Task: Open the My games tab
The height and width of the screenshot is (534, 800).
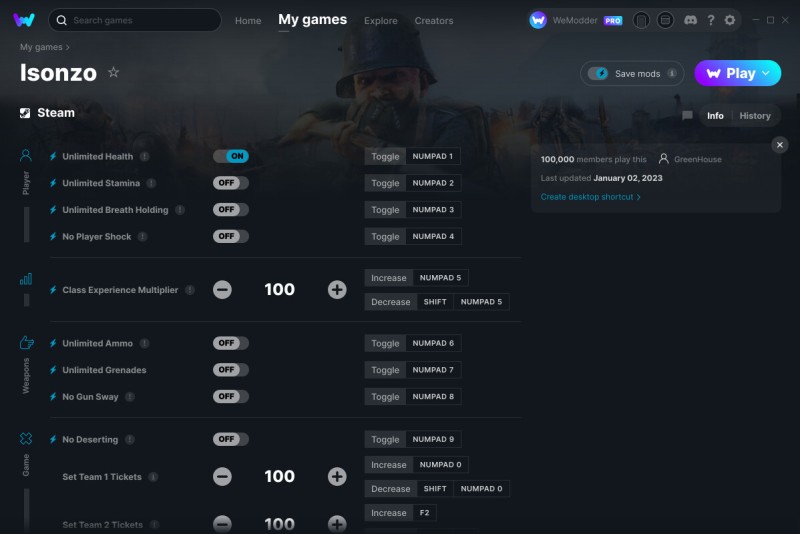Action: click(x=312, y=19)
